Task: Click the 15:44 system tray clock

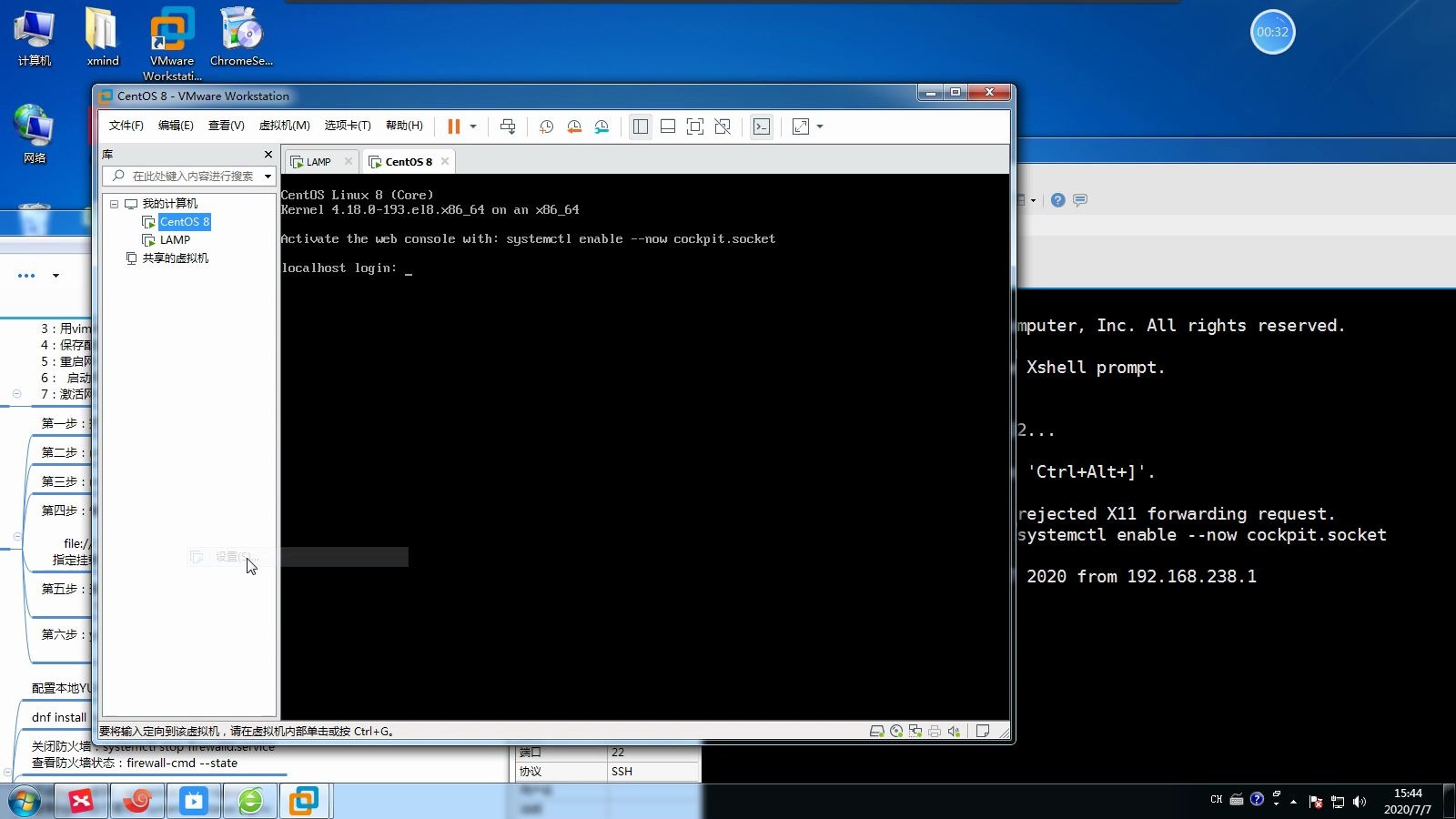Action: tap(1408, 802)
